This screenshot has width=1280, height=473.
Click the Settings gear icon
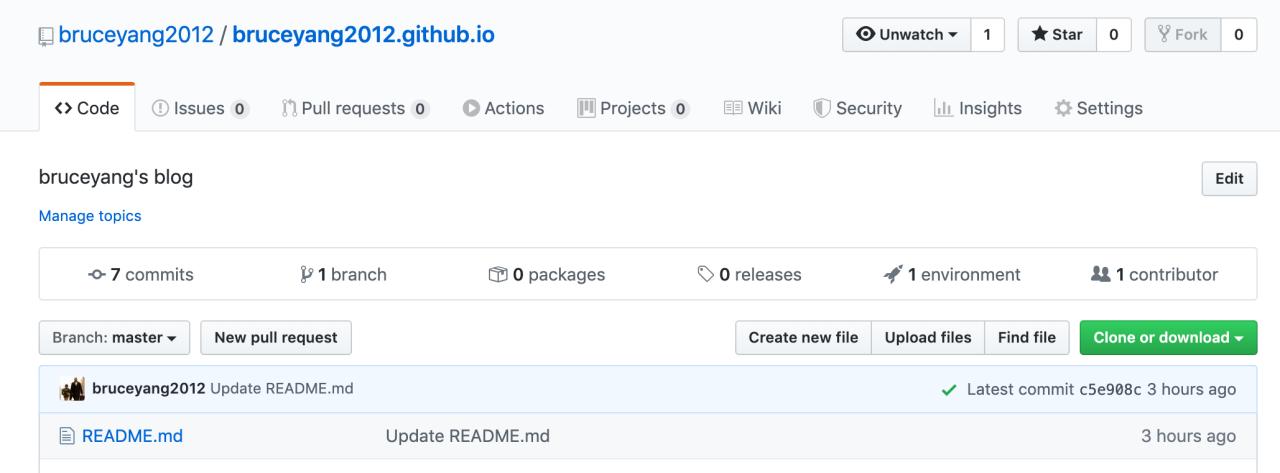[1063, 108]
